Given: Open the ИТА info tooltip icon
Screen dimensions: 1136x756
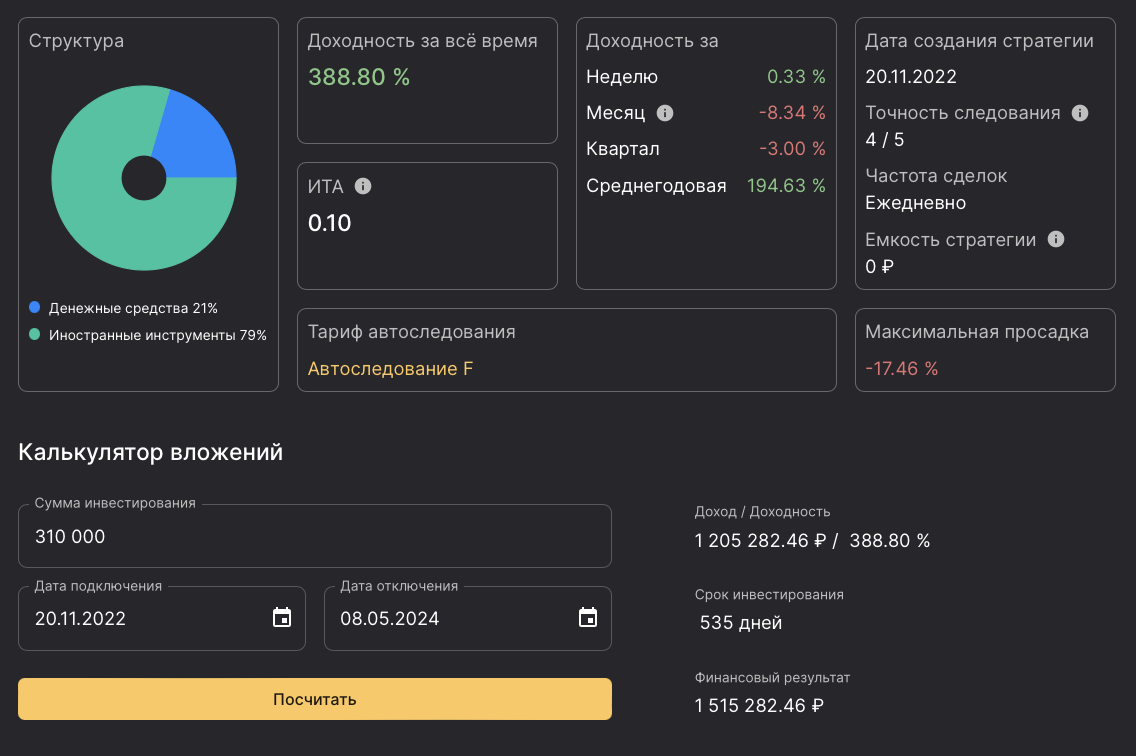Looking at the screenshot, I should tap(363, 186).
